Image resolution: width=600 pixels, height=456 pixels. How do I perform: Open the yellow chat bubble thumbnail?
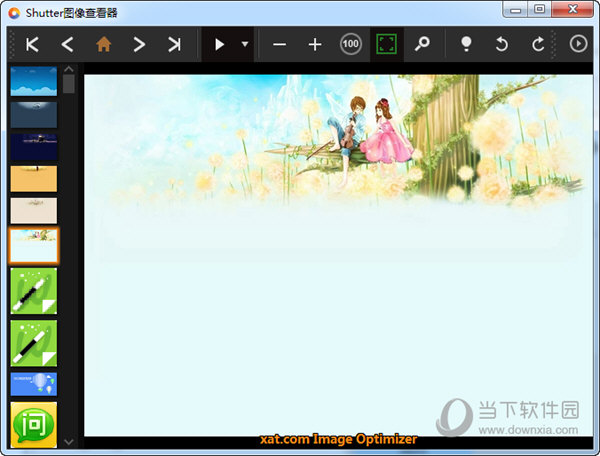click(34, 425)
